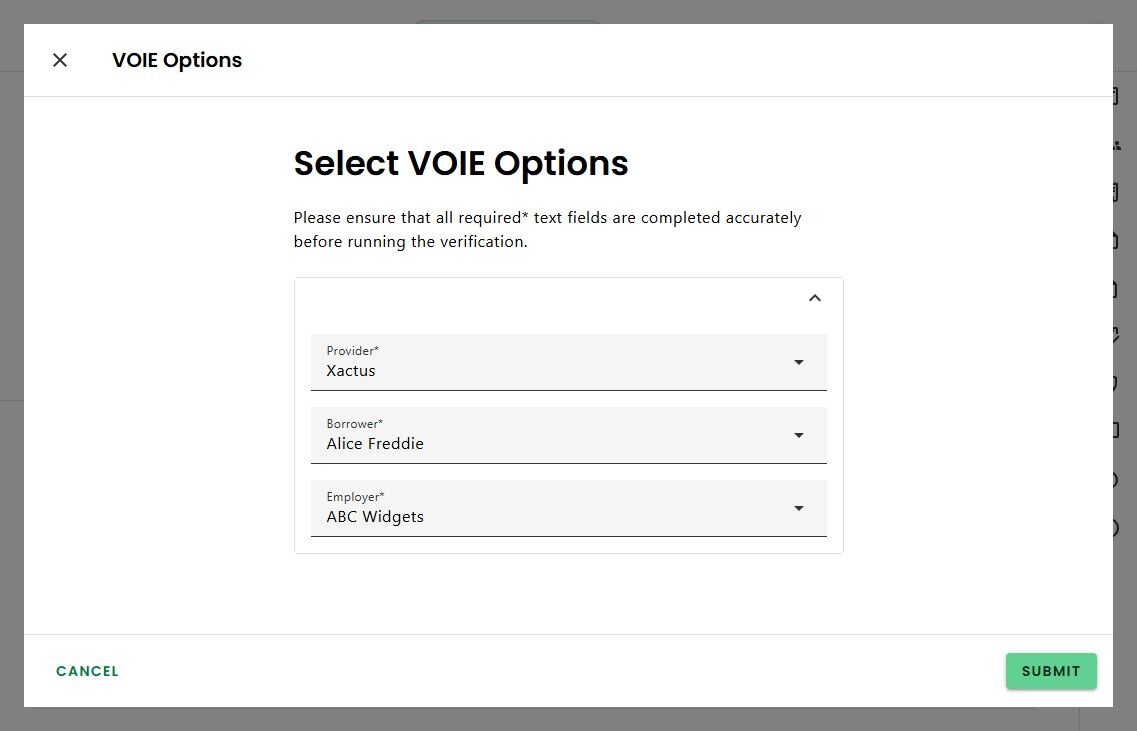Image resolution: width=1137 pixels, height=731 pixels.
Task: Click the shield-shaped icon in right sidebar
Action: coord(1116,383)
